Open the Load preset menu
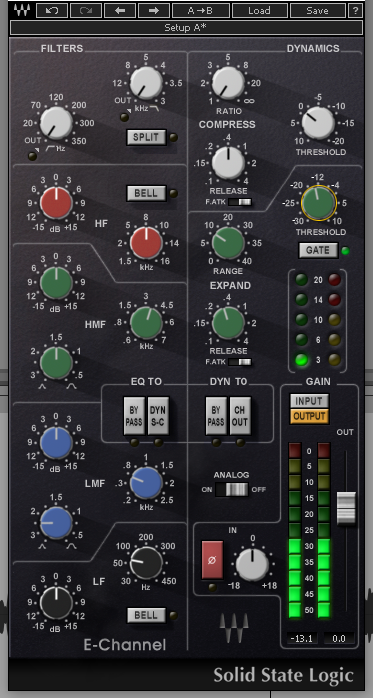Viewport: 373px width, 698px height. click(x=259, y=10)
